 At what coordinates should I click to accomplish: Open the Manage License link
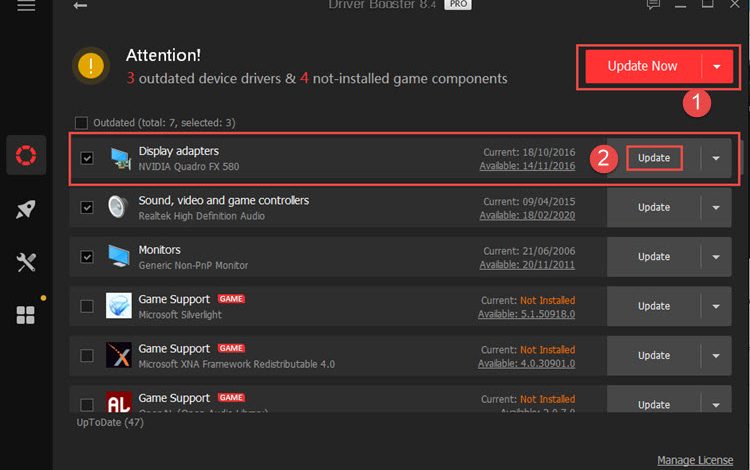pyautogui.click(x=695, y=460)
